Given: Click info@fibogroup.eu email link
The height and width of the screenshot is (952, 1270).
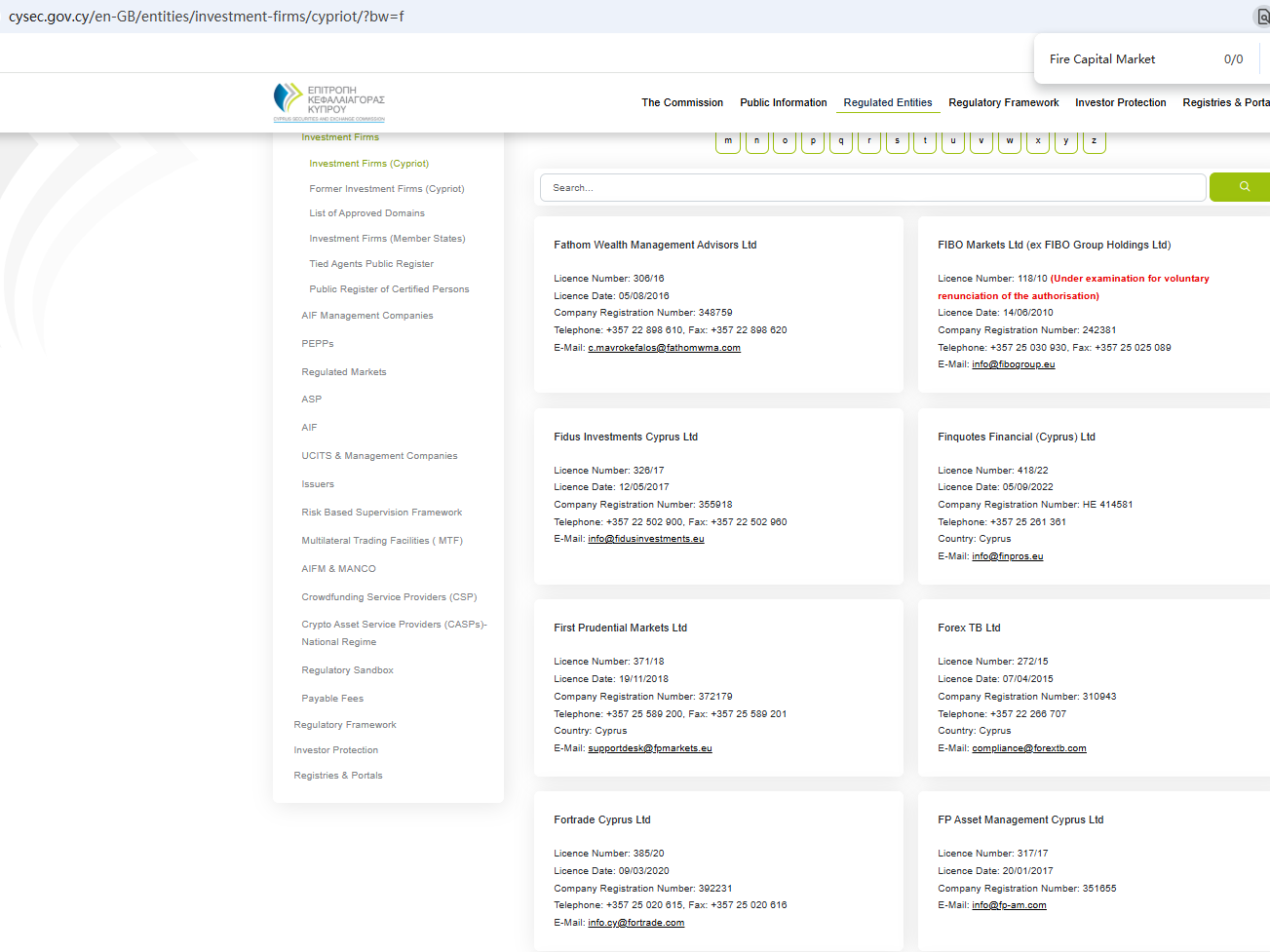Looking at the screenshot, I should pyautogui.click(x=1013, y=364).
